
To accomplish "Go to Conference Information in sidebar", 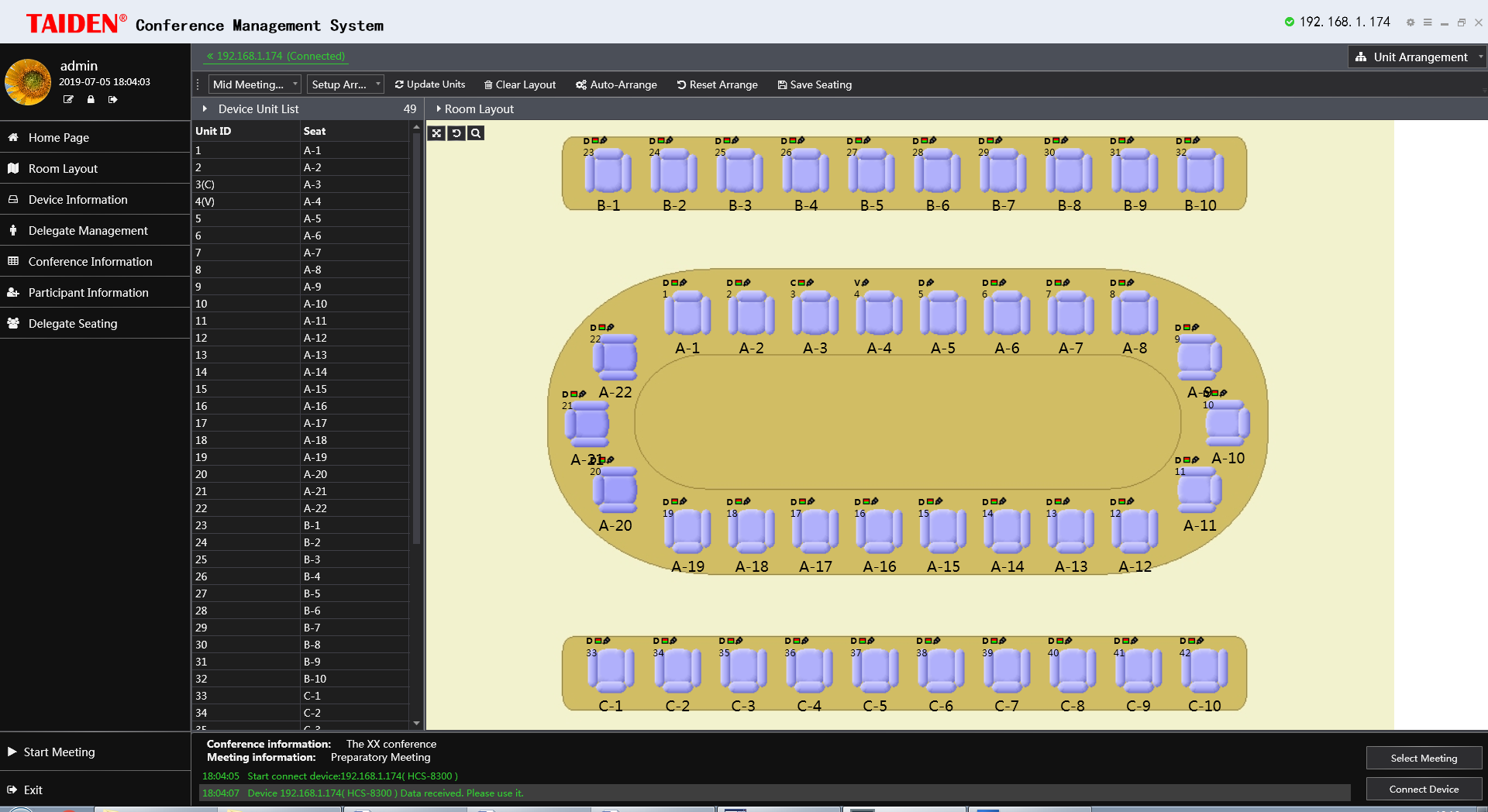I will [x=90, y=262].
